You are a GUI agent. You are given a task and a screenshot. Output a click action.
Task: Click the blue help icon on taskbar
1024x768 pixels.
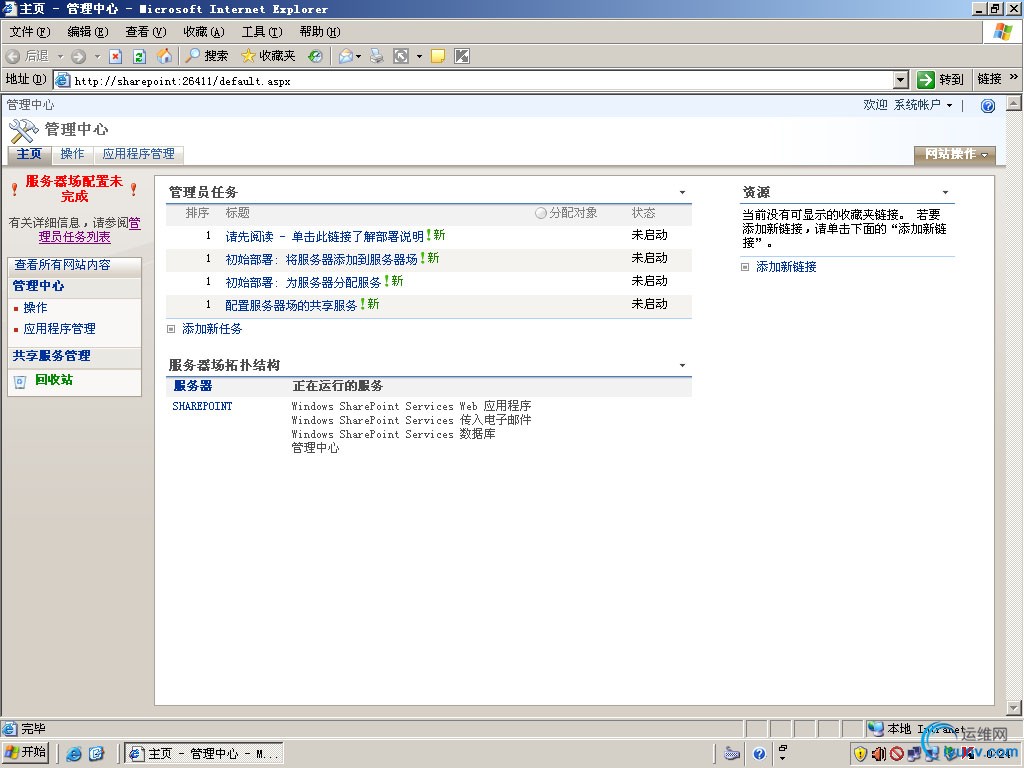[759, 754]
